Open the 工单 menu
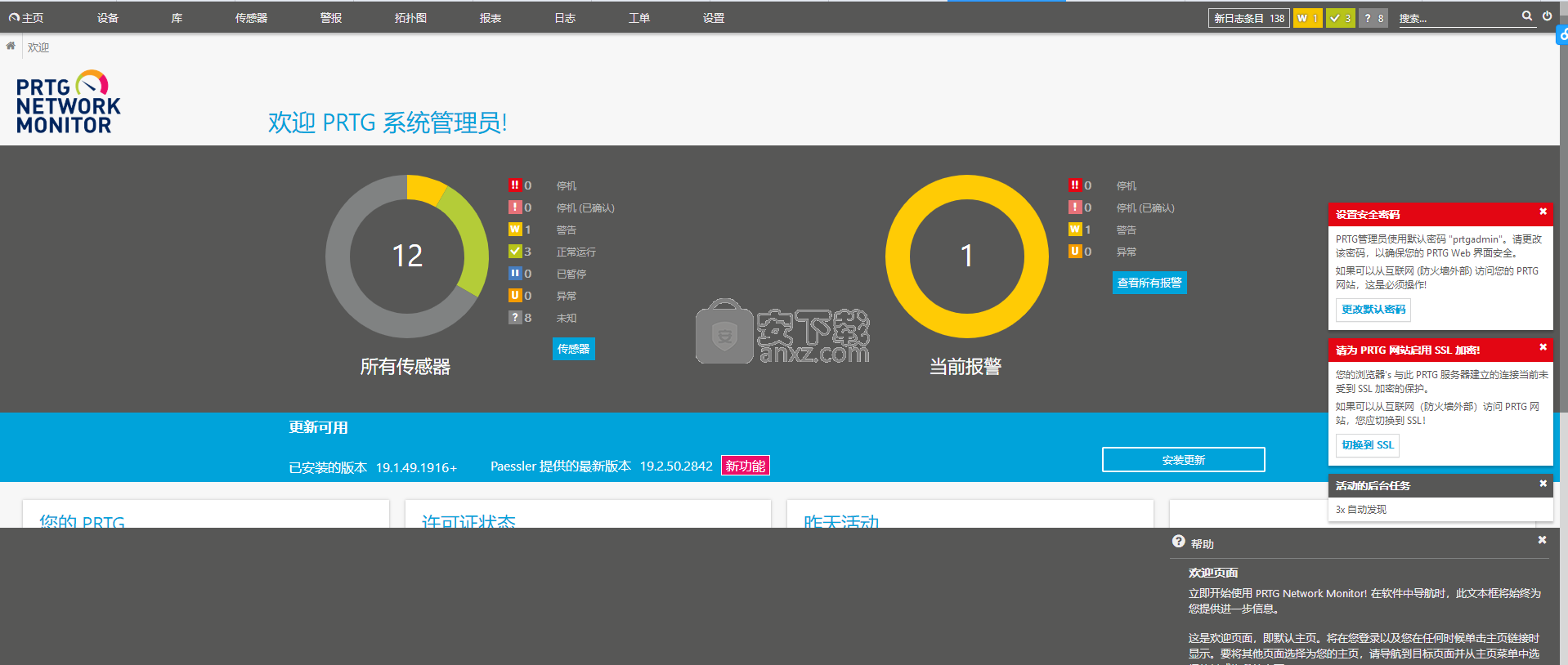Screen dimensions: 1568x665 pos(639,18)
